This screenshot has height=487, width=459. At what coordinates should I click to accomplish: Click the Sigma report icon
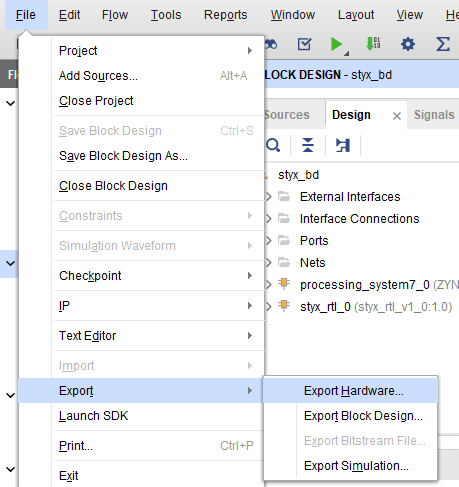click(443, 44)
